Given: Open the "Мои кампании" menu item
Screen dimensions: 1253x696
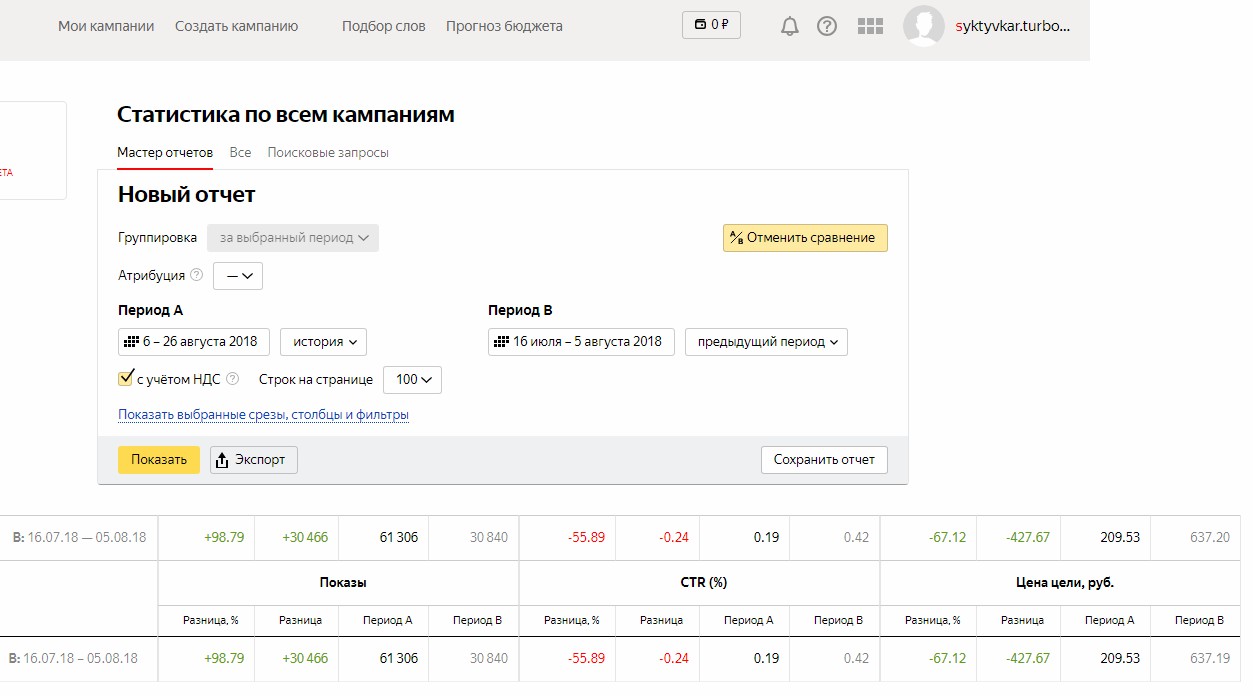Looking at the screenshot, I should pyautogui.click(x=106, y=26).
